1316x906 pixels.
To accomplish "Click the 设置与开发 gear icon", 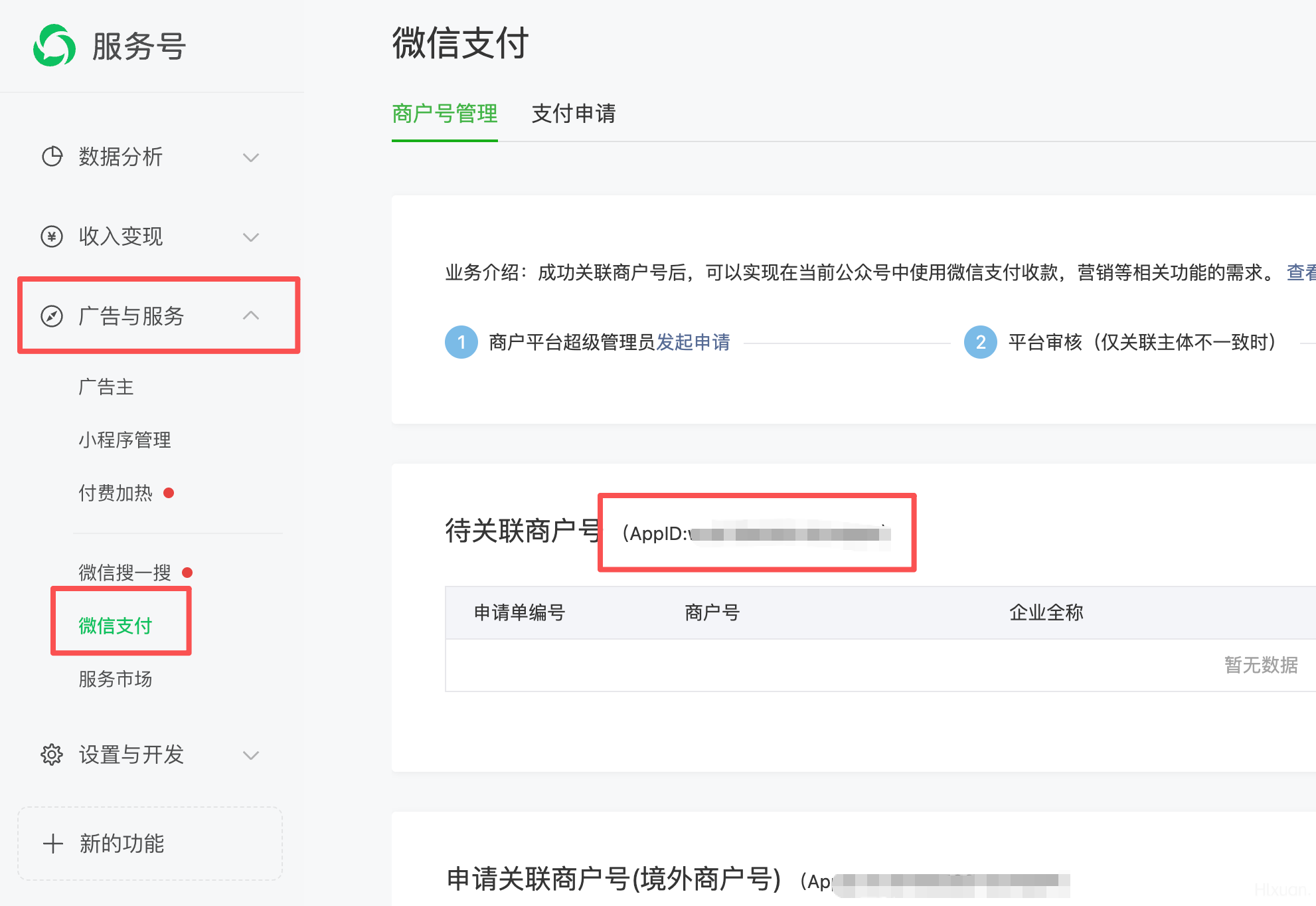I will (52, 755).
